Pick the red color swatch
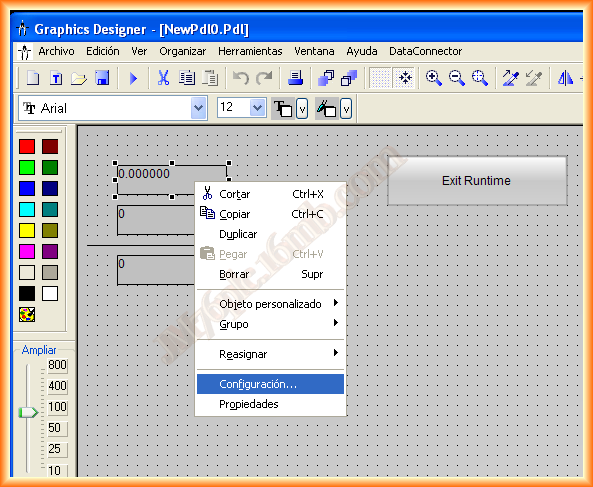This screenshot has width=593, height=487. click(27, 146)
